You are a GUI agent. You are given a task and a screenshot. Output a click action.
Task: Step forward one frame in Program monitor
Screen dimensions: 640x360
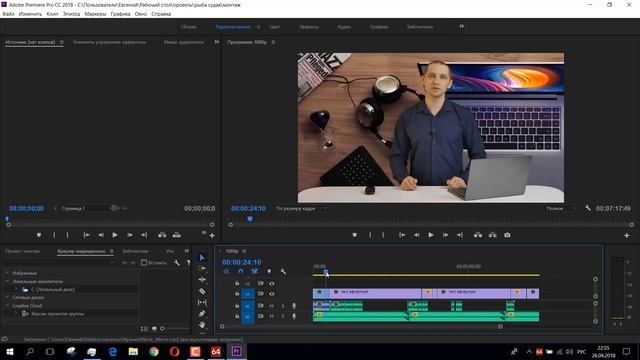pyautogui.click(x=445, y=235)
